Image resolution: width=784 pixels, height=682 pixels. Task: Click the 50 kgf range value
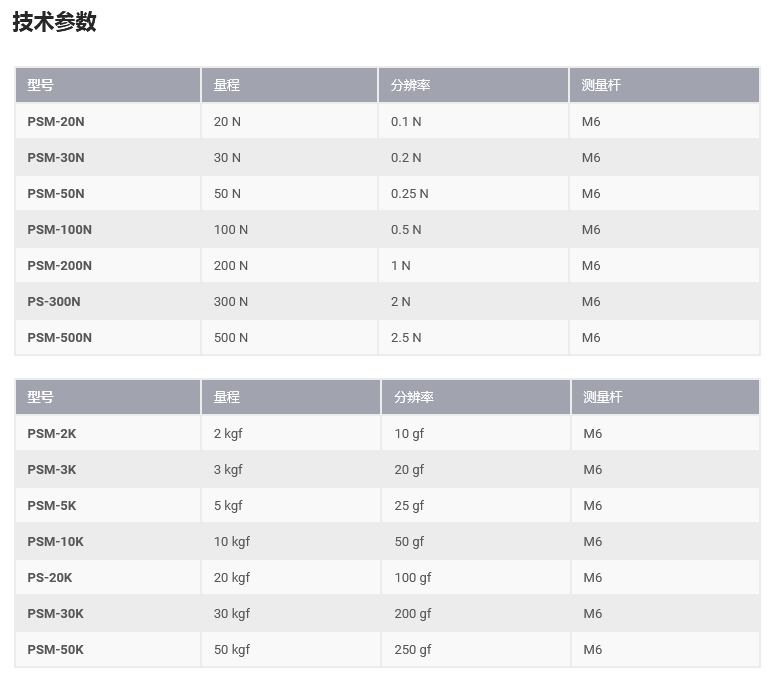232,650
